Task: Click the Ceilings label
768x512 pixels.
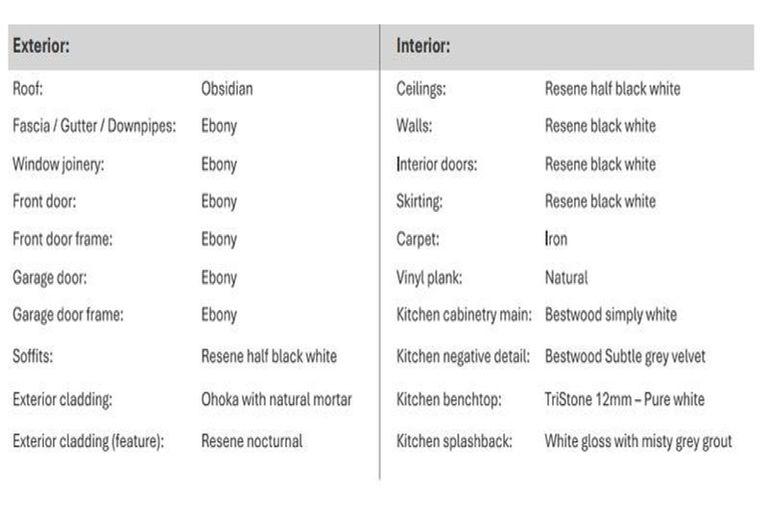Action: [x=421, y=89]
